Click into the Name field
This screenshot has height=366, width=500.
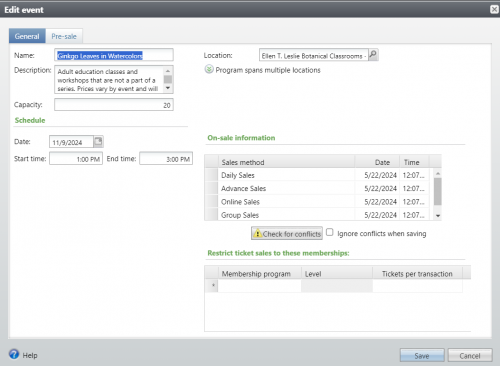pos(114,55)
